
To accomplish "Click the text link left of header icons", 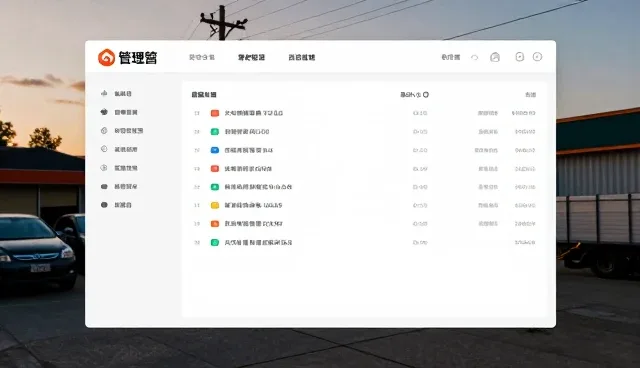I will (451, 57).
